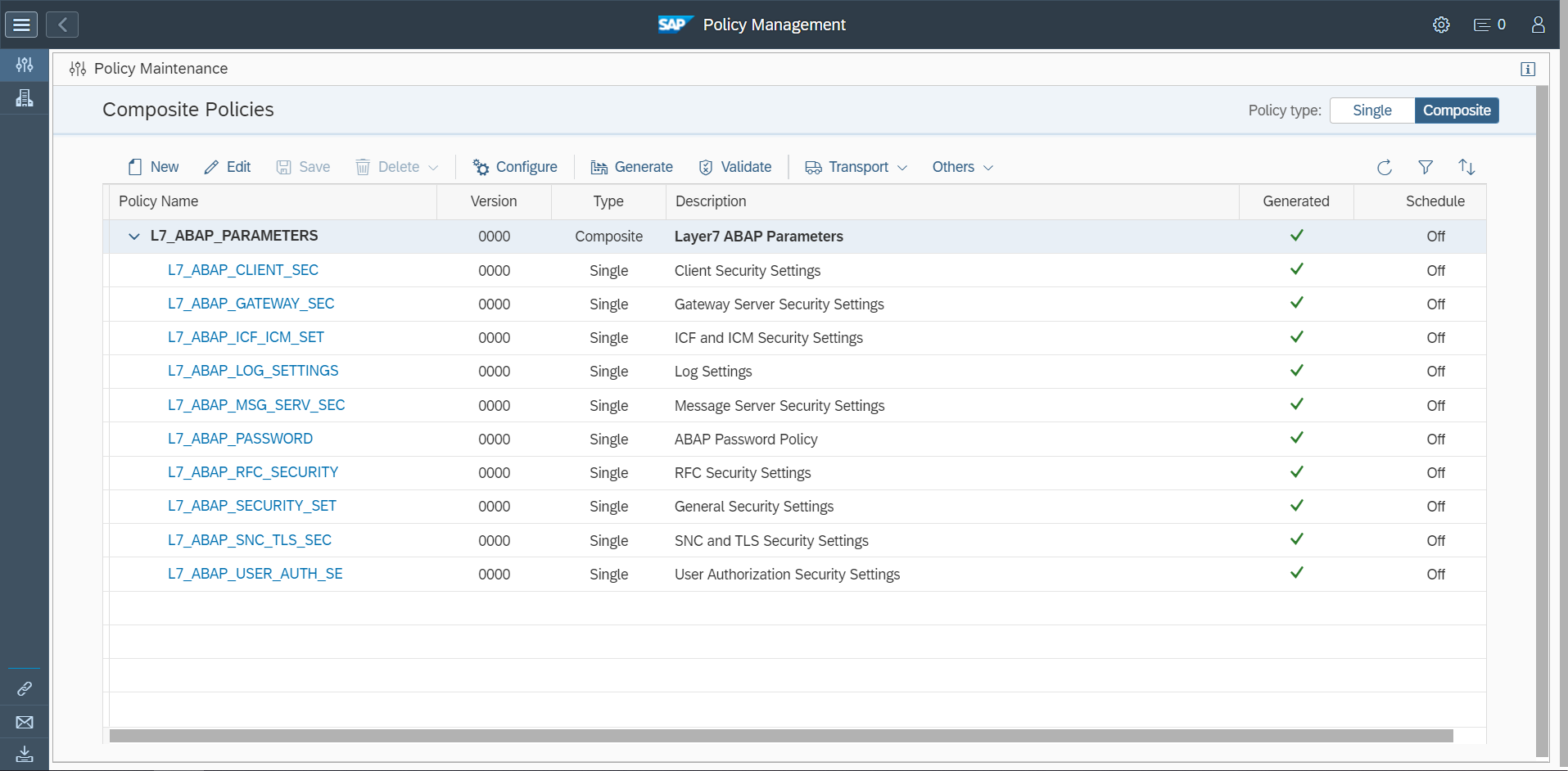Click the 'RFC Security Settings' description
1568x771 pixels.
coord(743,473)
